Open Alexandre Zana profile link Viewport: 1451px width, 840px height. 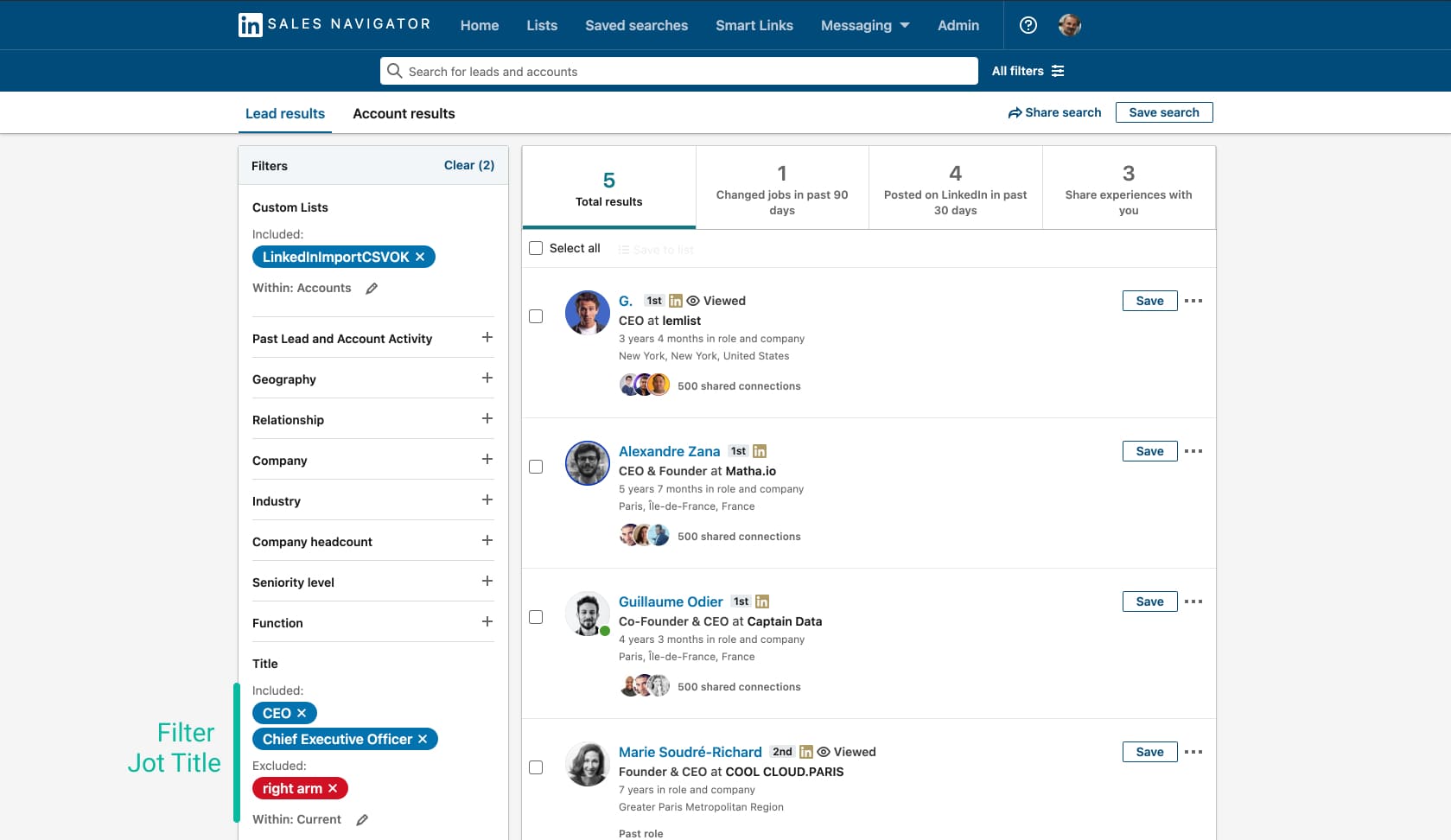669,451
